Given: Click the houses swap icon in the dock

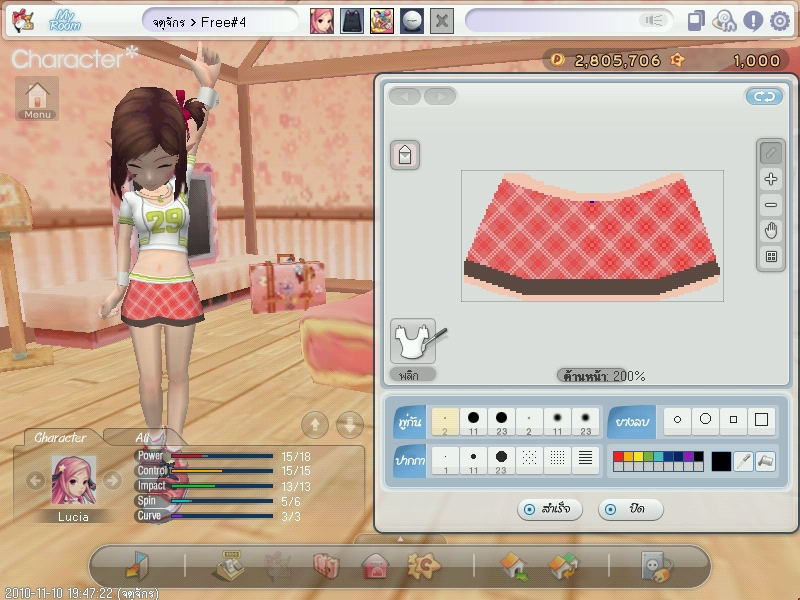Looking at the screenshot, I should 564,566.
